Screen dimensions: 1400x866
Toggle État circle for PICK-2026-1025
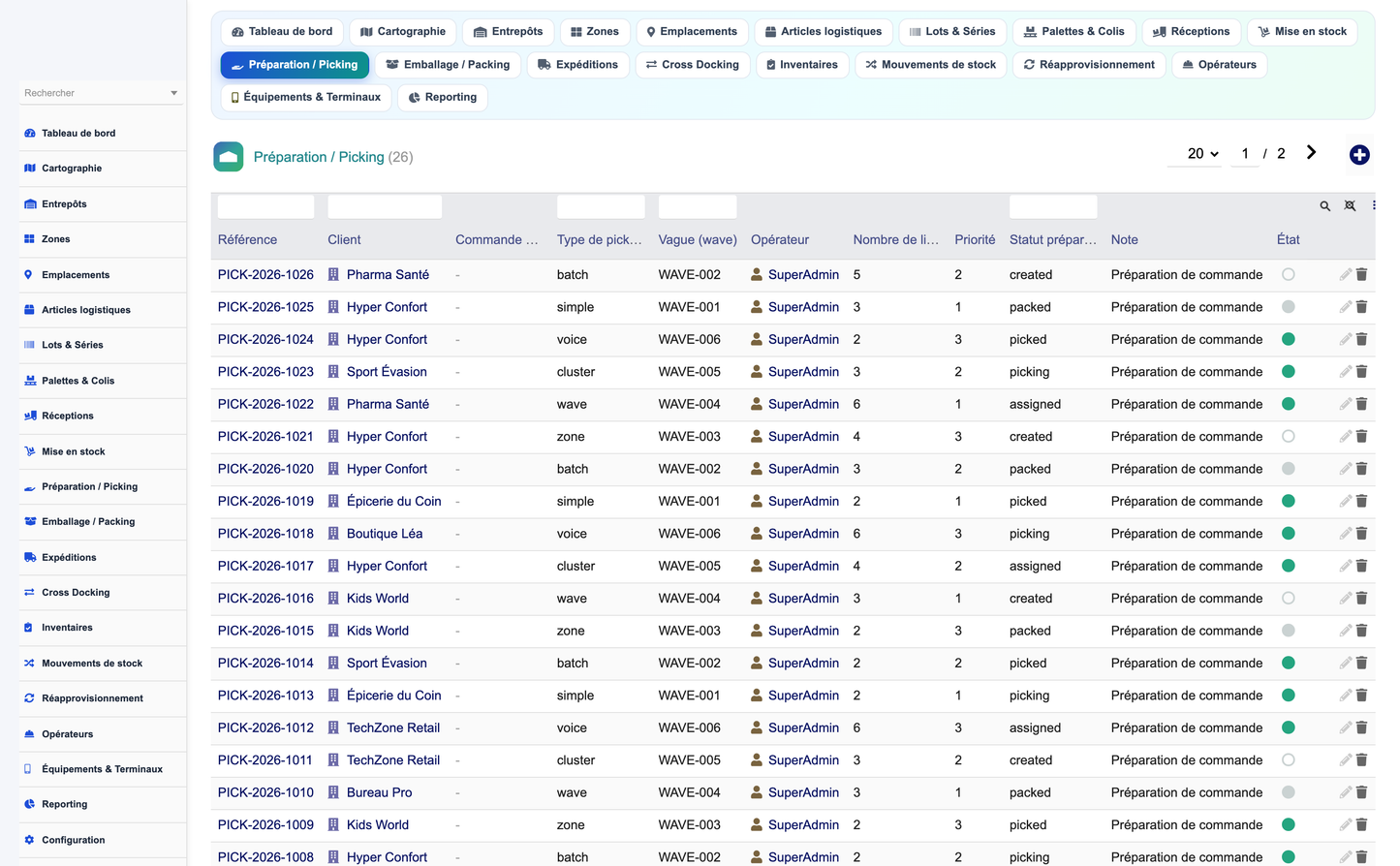(x=1289, y=307)
